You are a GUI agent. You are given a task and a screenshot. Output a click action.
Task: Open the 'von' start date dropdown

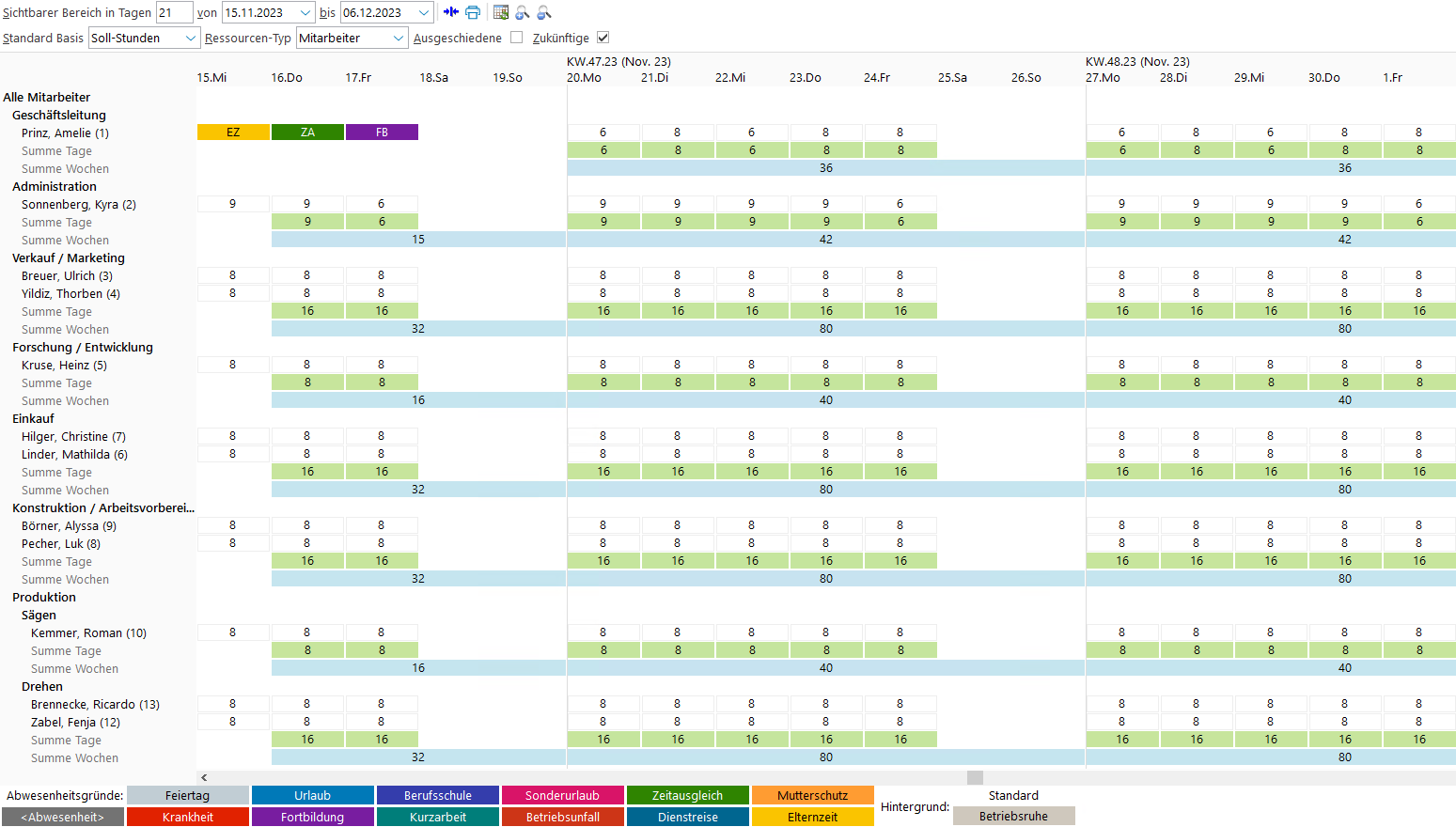305,12
